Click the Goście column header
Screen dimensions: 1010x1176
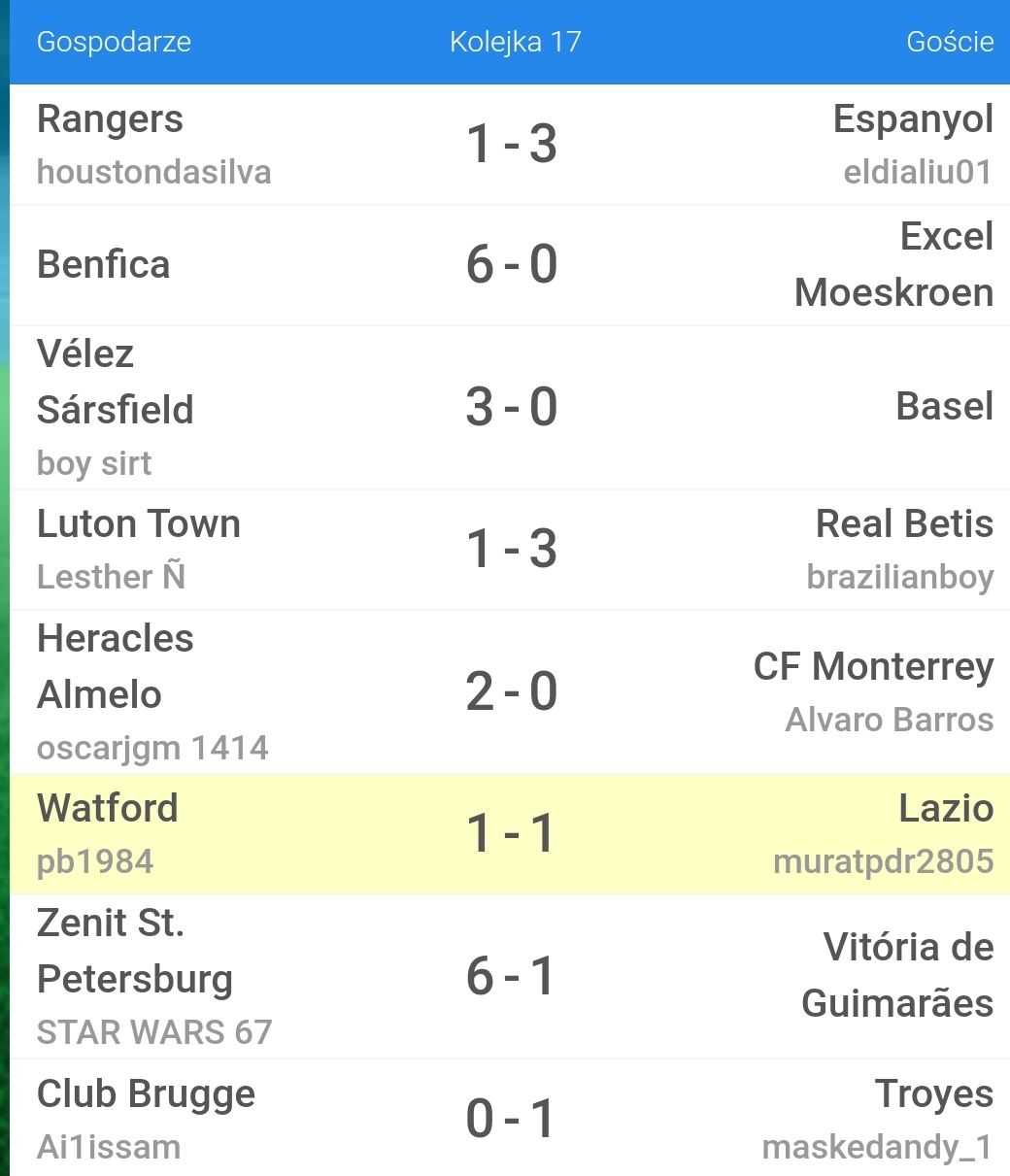(949, 42)
